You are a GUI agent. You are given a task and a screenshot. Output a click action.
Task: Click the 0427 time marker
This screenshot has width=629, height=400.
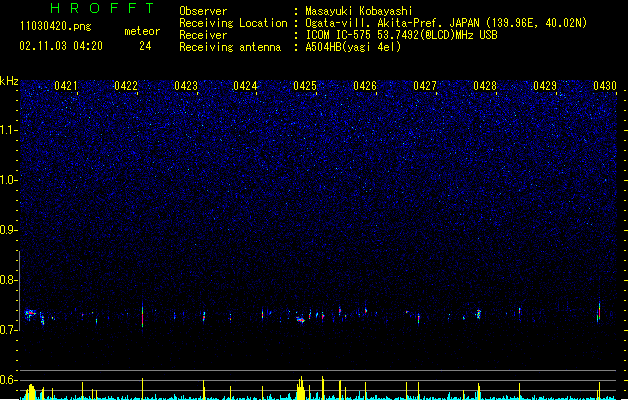(425, 86)
